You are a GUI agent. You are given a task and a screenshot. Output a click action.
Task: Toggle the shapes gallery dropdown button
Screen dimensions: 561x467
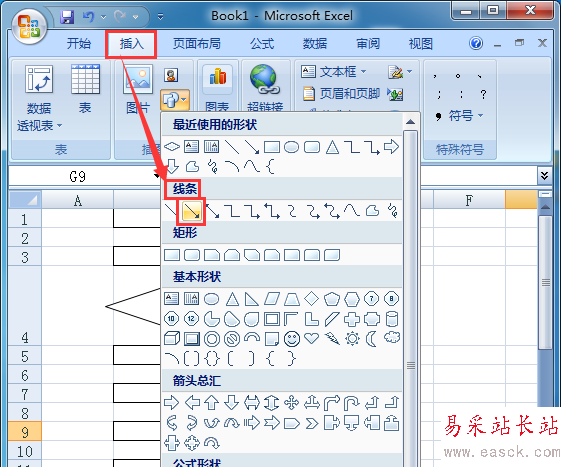tap(175, 100)
